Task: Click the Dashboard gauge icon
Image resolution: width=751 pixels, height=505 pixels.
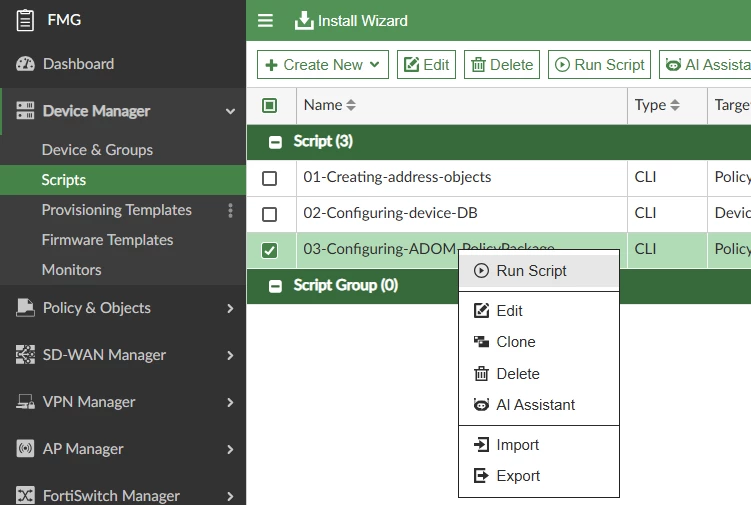Action: 25,64
